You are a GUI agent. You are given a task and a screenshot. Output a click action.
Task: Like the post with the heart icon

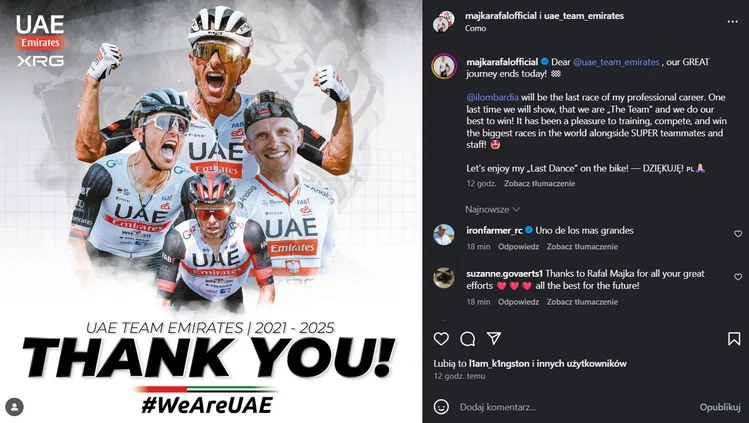(441, 338)
